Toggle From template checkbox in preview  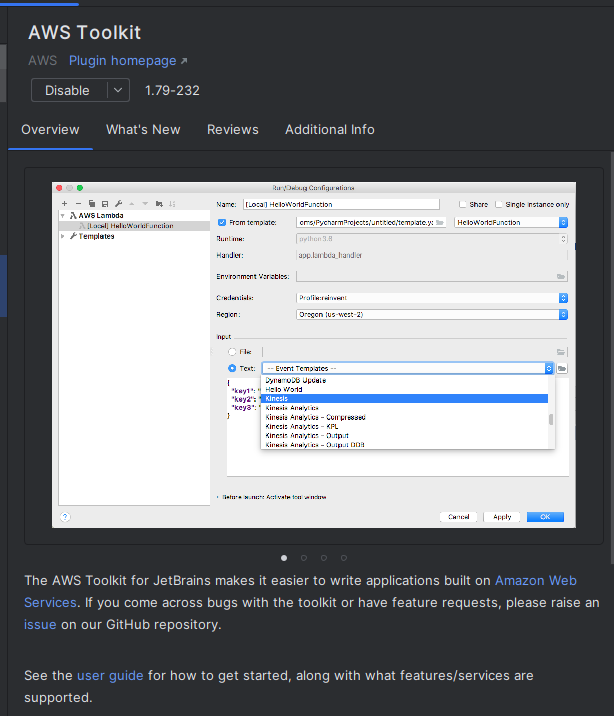pos(222,222)
